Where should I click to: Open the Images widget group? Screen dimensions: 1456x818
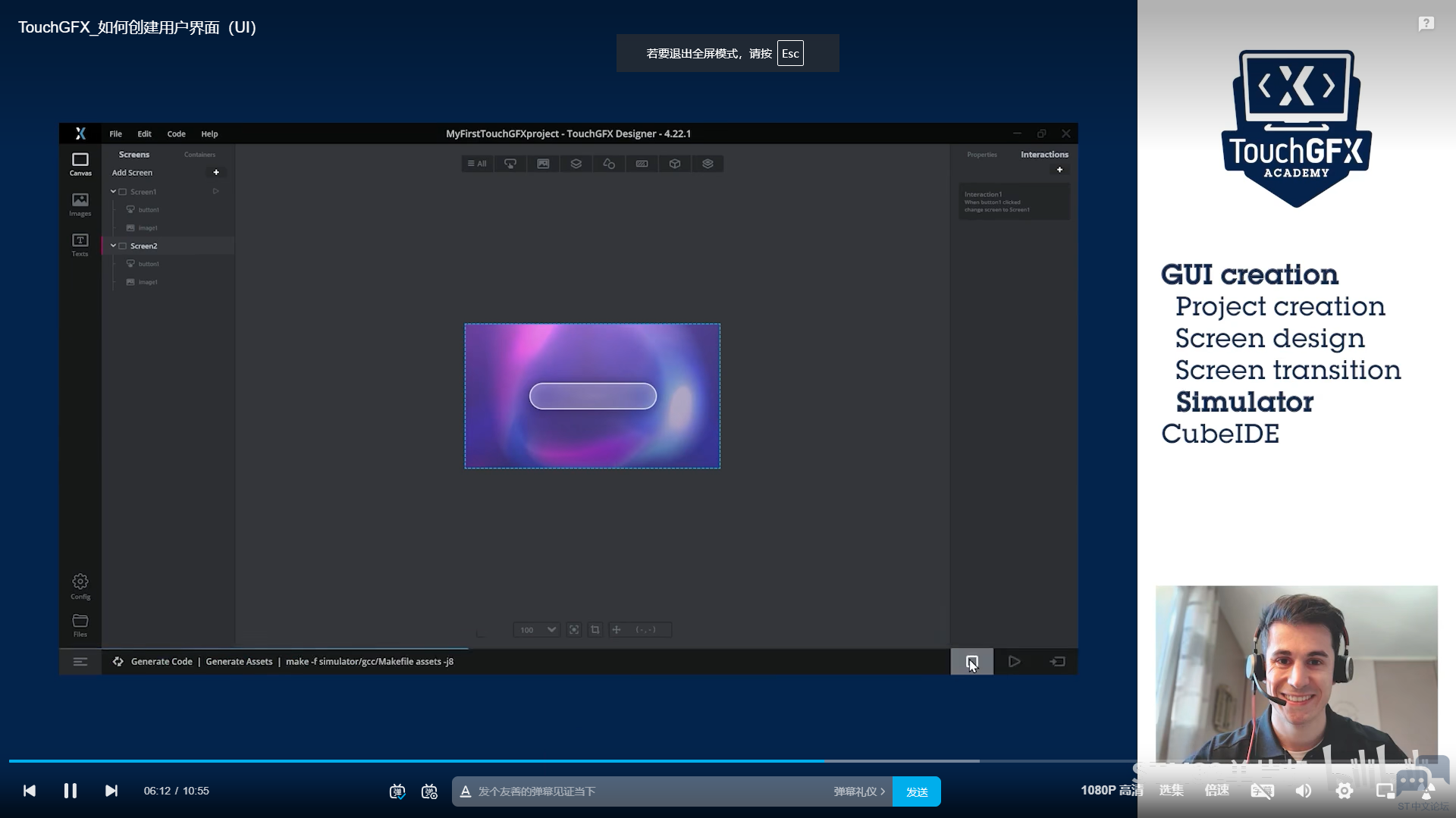point(543,164)
